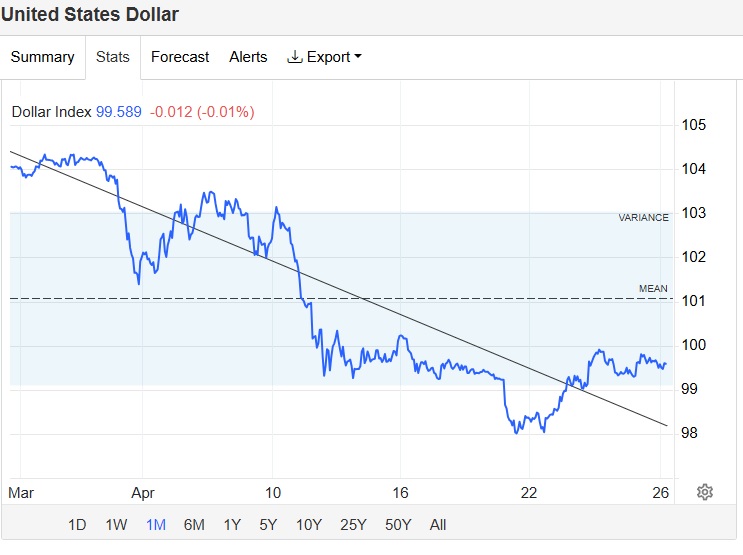This screenshot has height=555, width=743.
Task: Show the 5Y chart range
Action: tap(268, 524)
